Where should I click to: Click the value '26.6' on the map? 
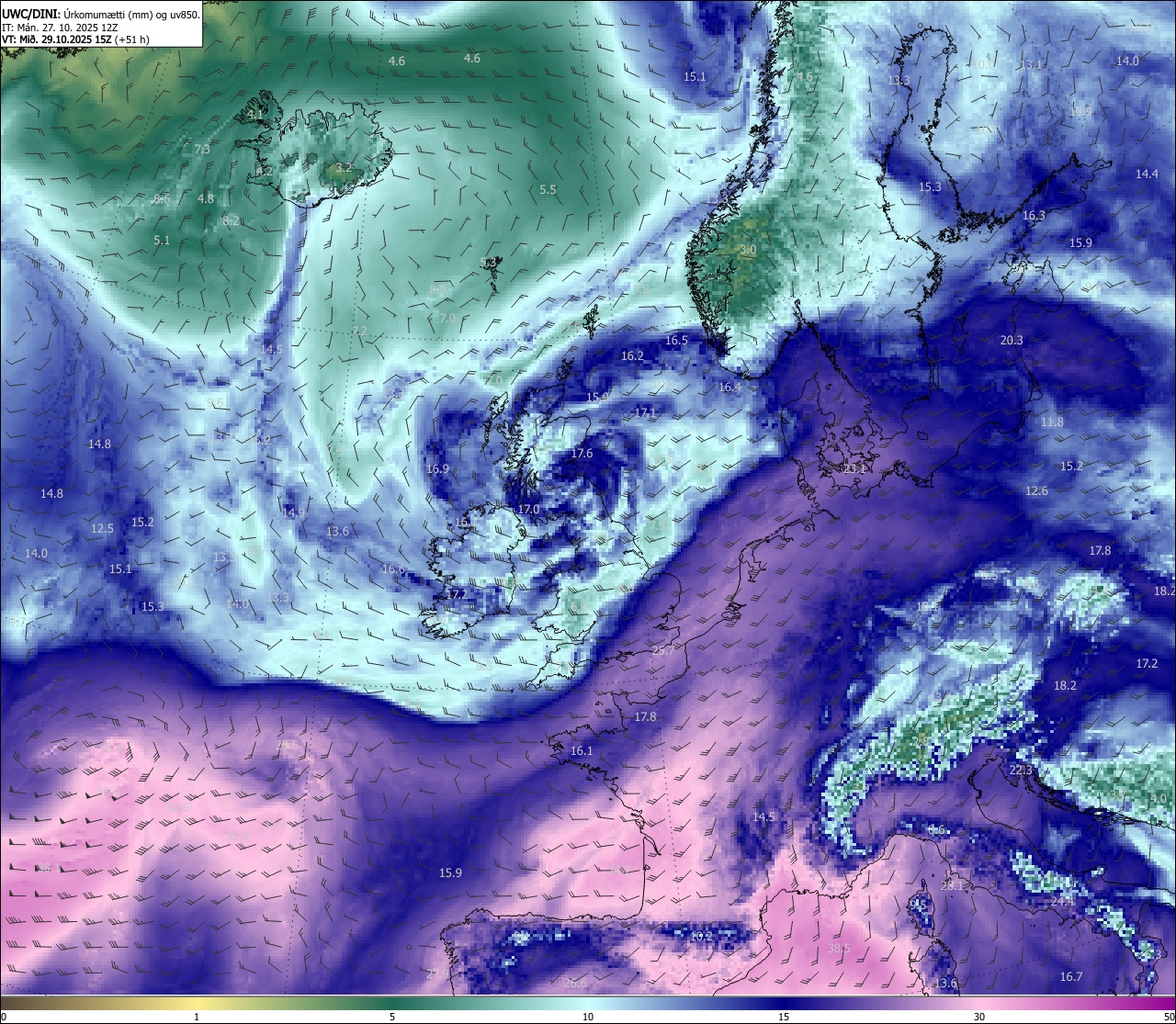[x=575, y=983]
